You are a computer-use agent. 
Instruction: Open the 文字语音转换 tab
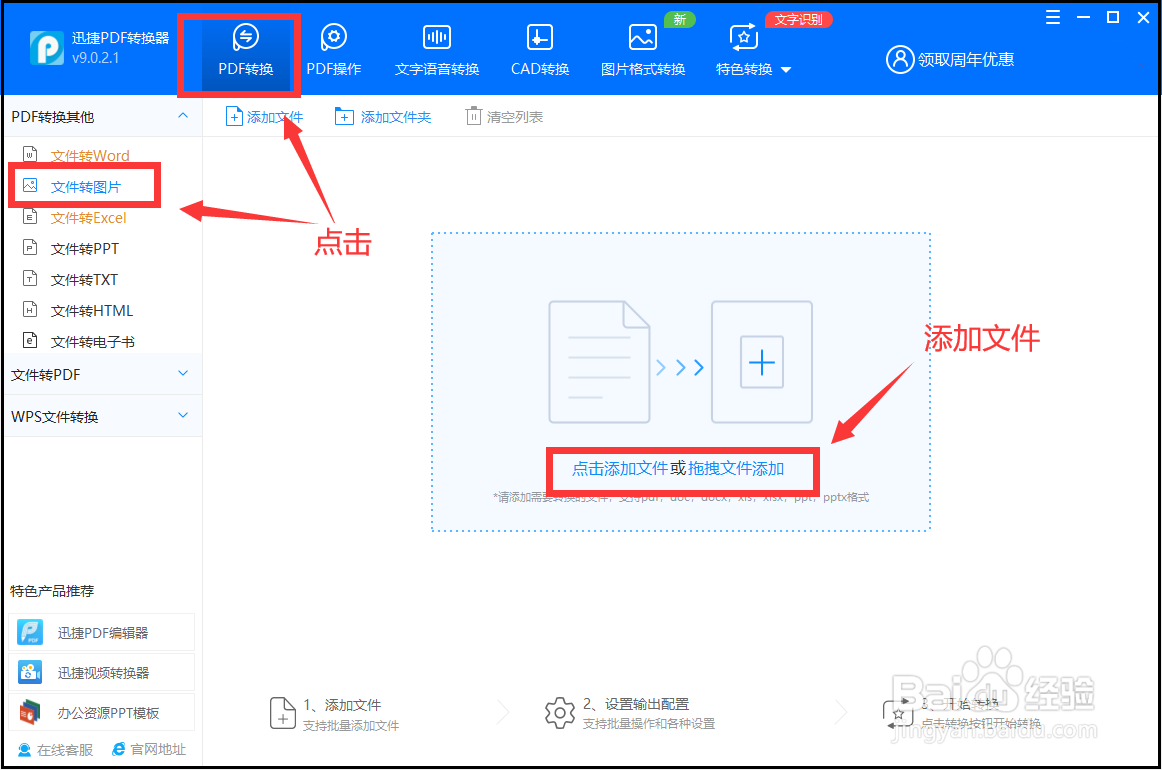[x=436, y=52]
